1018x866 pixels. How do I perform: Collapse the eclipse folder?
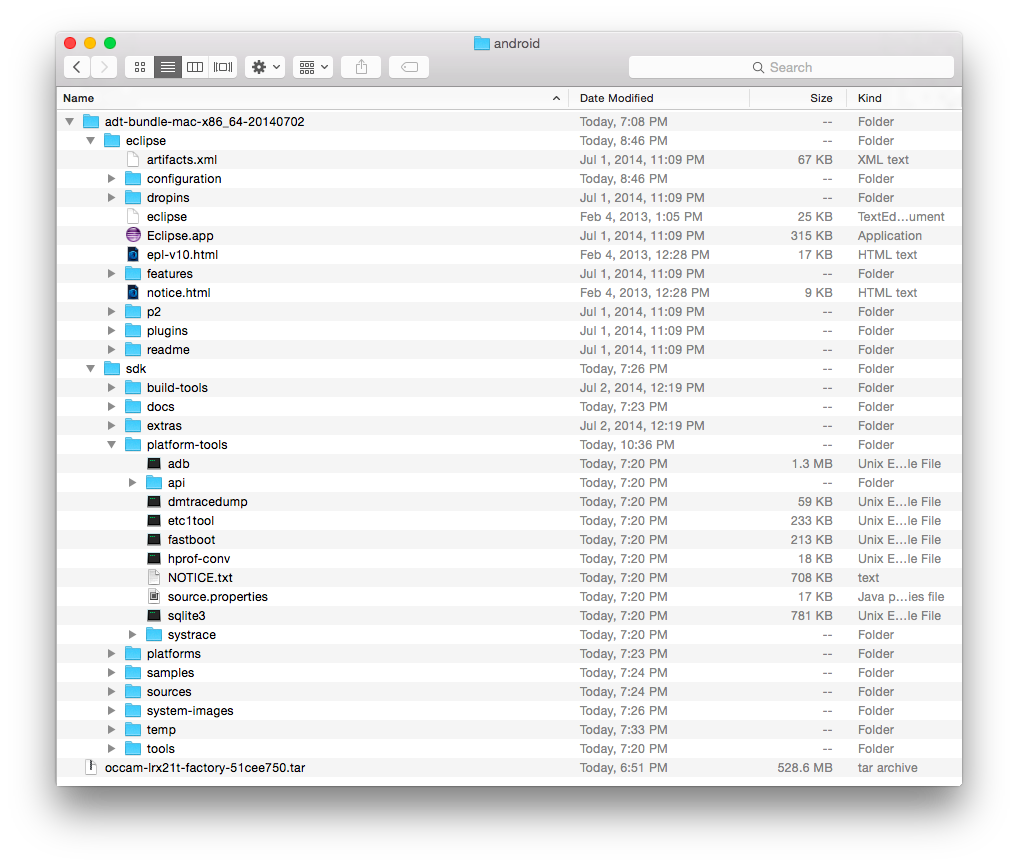pos(90,140)
